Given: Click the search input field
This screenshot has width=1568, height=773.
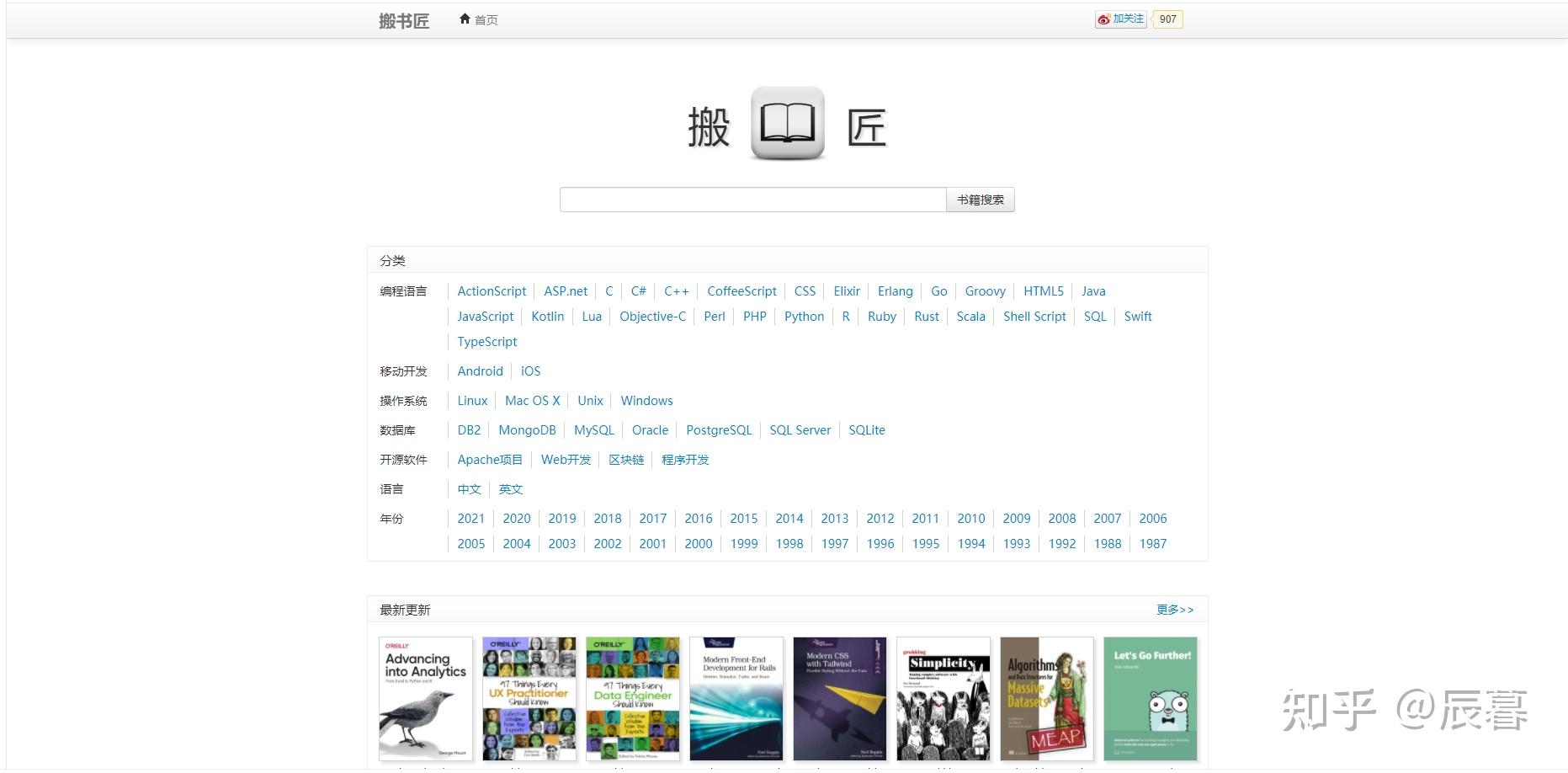Looking at the screenshot, I should tap(753, 199).
